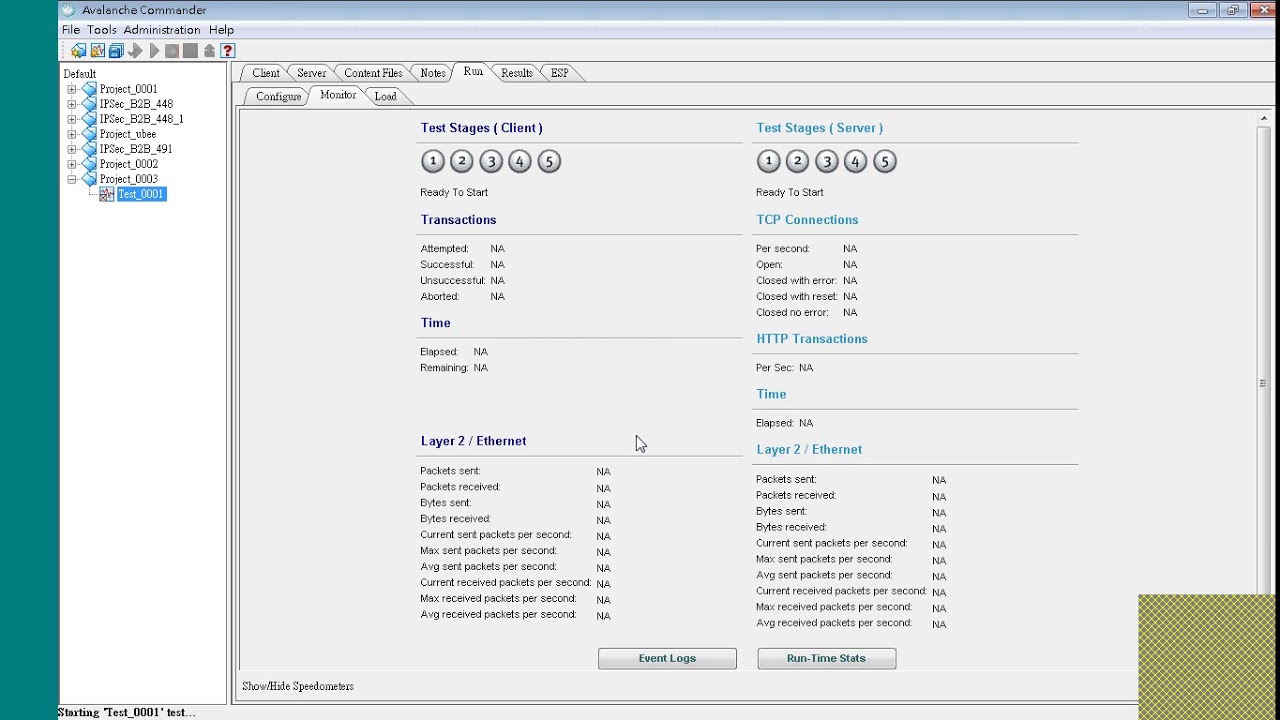Click the 'Test Stages ( Client )' heading
Screen dimensions: 1280x720
(x=481, y=128)
